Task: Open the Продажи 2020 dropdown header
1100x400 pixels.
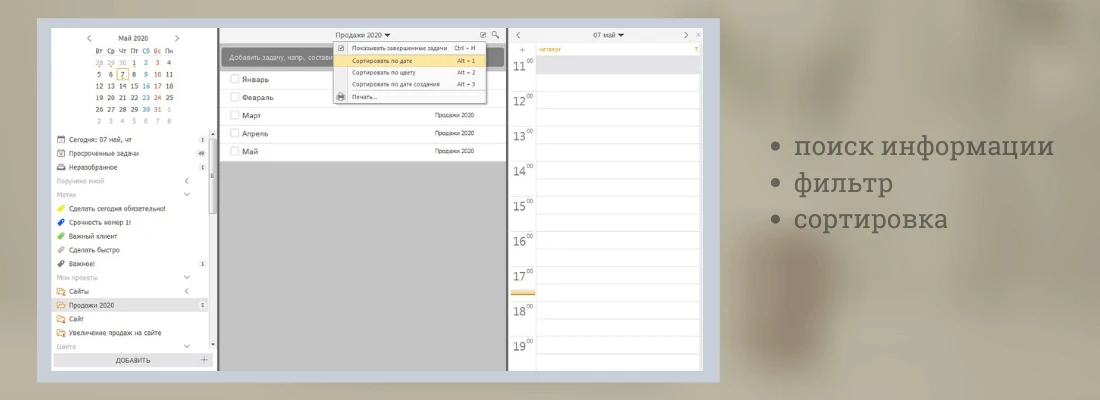Action: pyautogui.click(x=363, y=35)
